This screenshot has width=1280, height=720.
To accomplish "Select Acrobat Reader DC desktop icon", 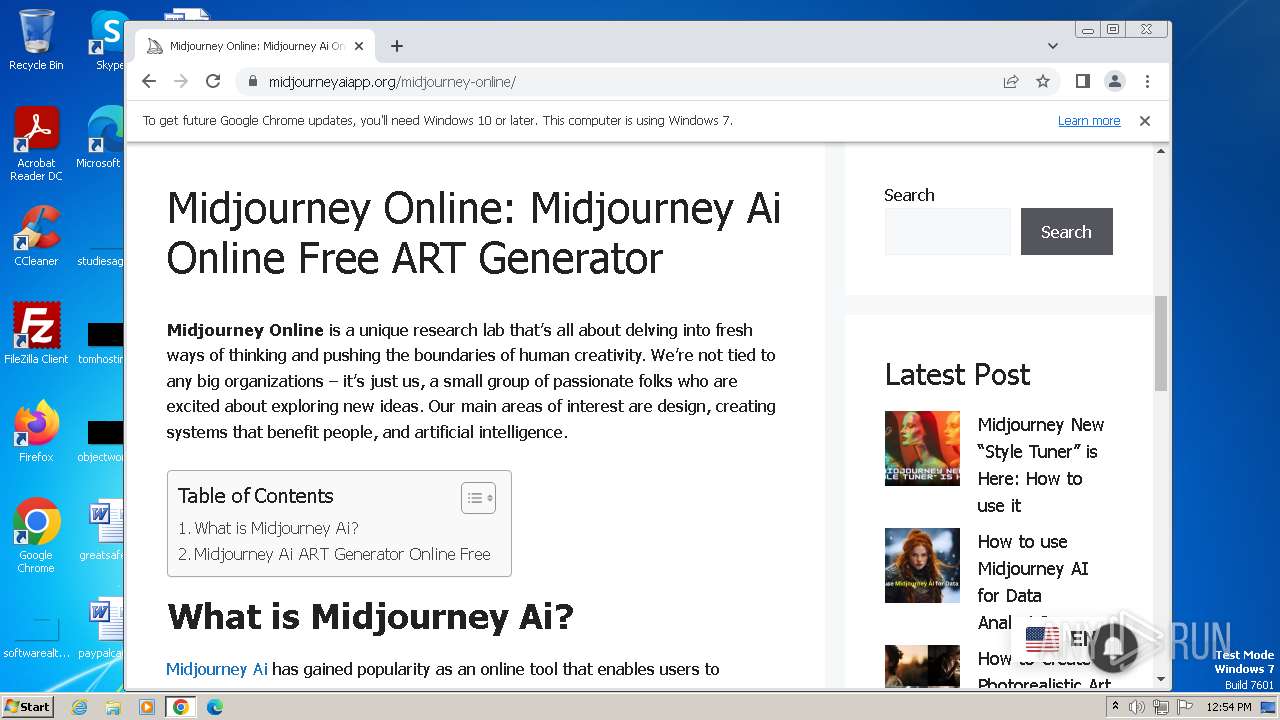I will click(36, 144).
